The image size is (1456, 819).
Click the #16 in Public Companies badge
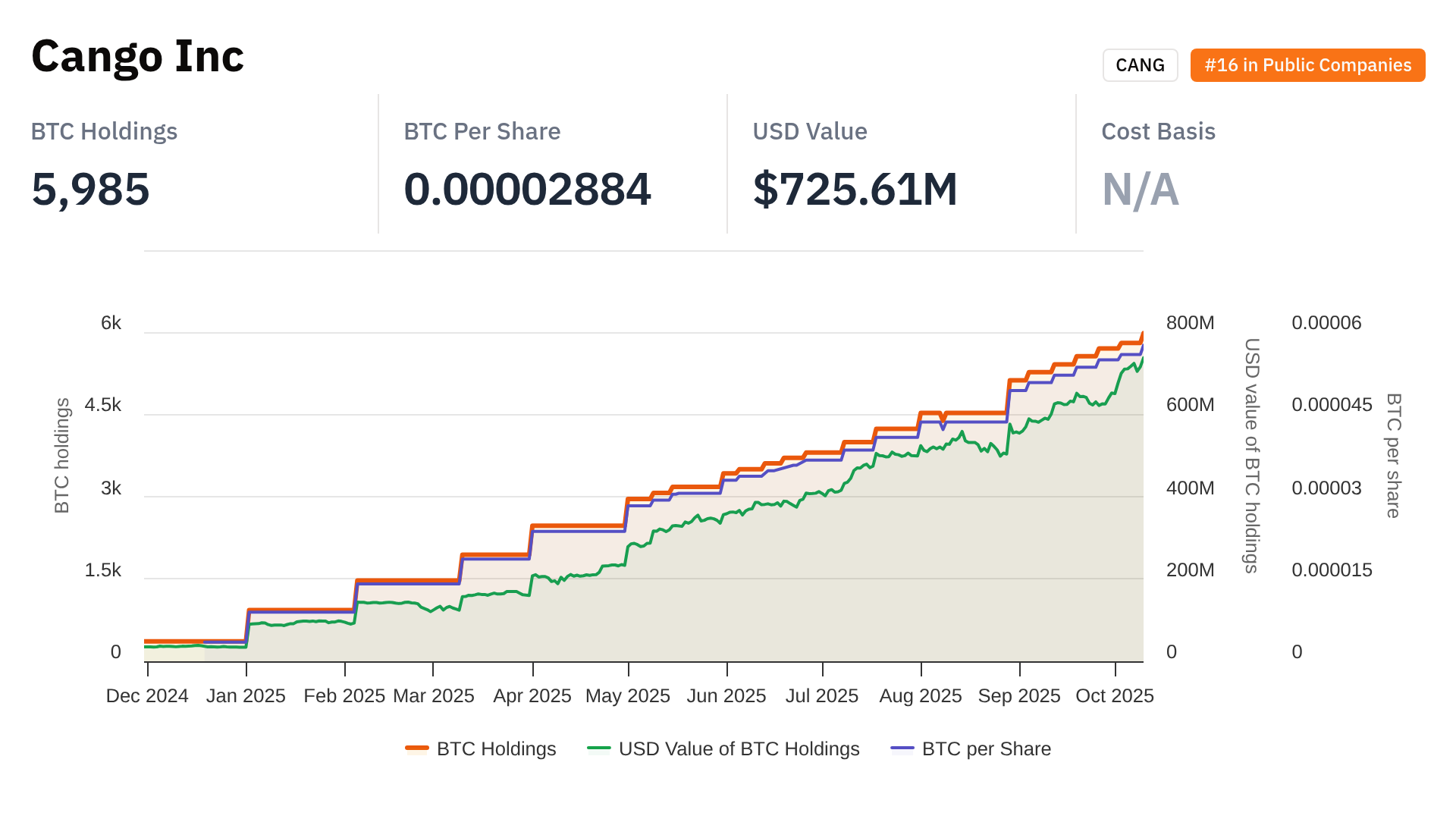[1307, 65]
